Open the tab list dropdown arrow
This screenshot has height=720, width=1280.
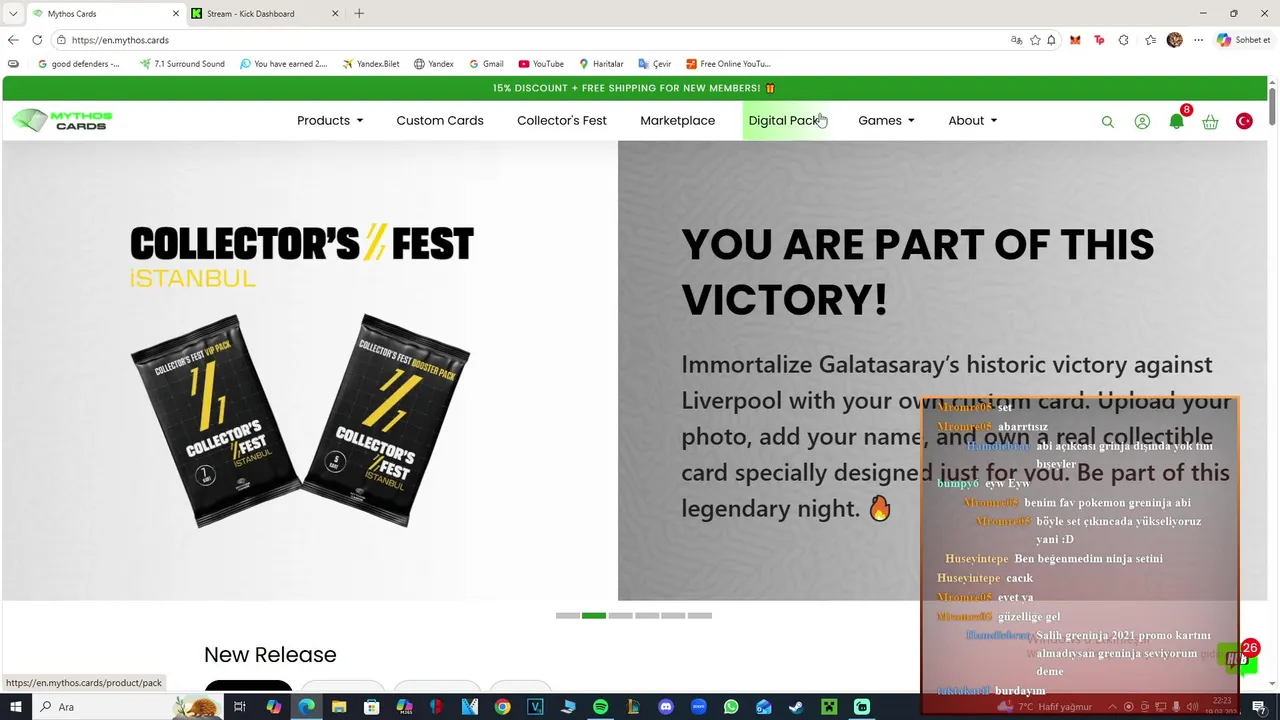point(12,14)
